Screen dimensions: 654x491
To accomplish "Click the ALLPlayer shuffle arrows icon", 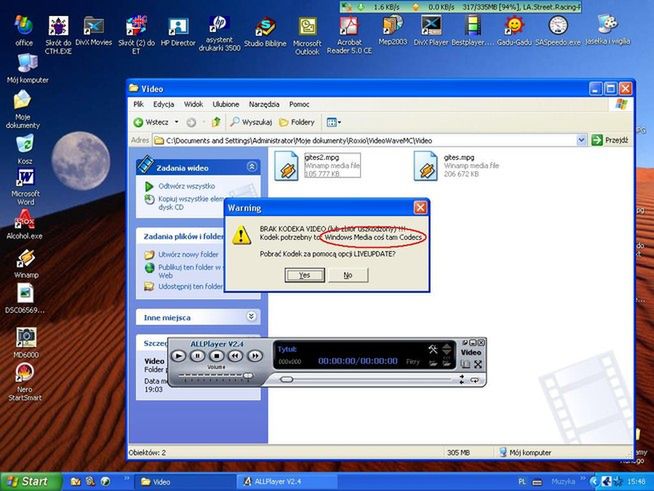I will [461, 379].
